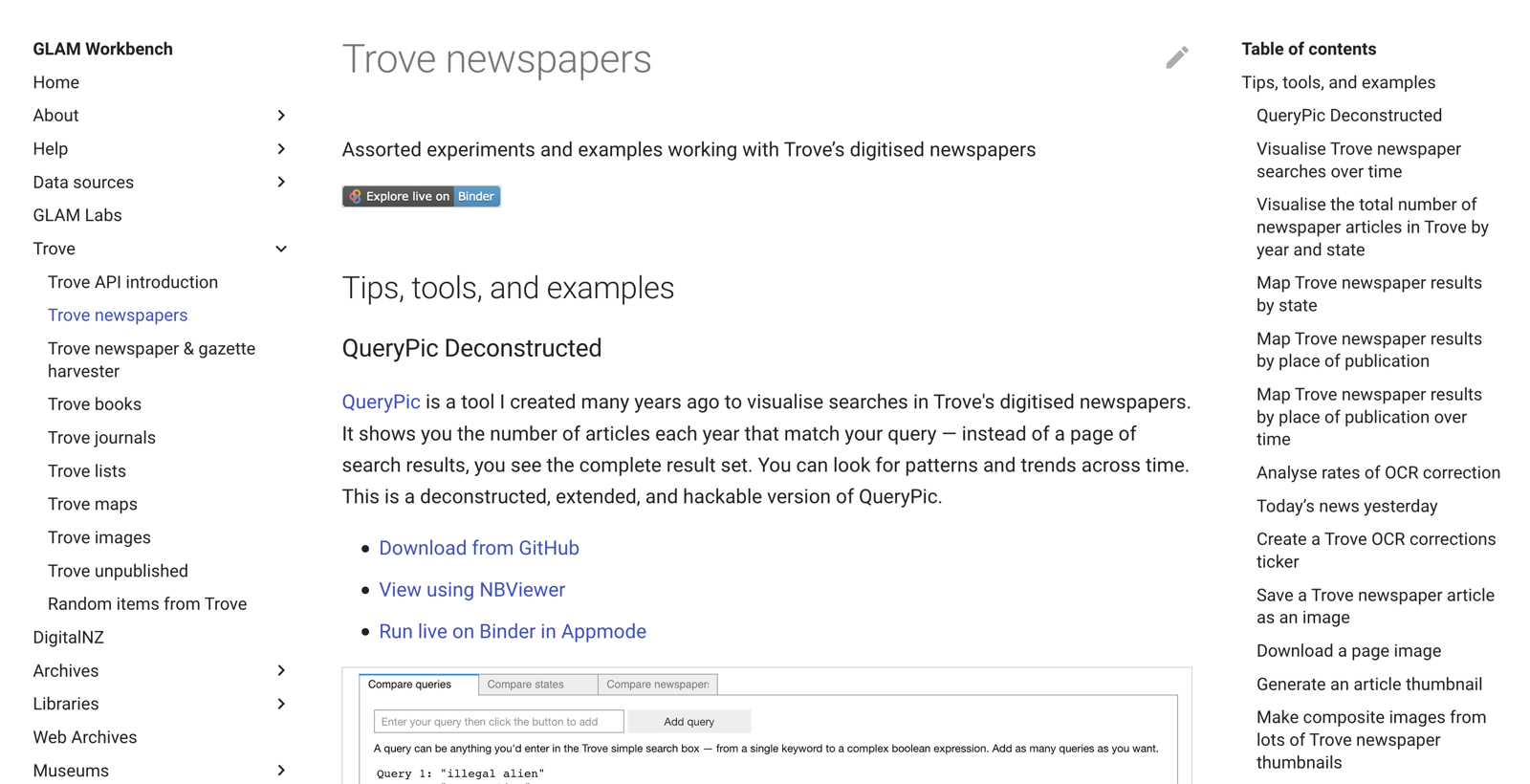Switch to the Compare newspapers tab
This screenshot has width=1530, height=784.
pyautogui.click(x=658, y=685)
